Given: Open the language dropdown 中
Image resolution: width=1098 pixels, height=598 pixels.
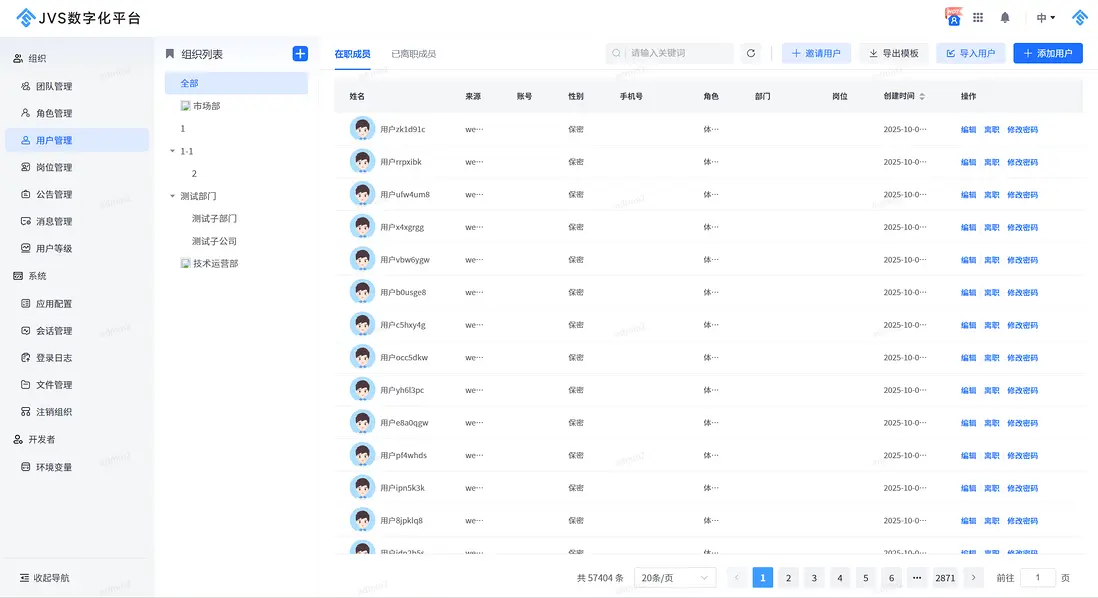Looking at the screenshot, I should point(1045,18).
